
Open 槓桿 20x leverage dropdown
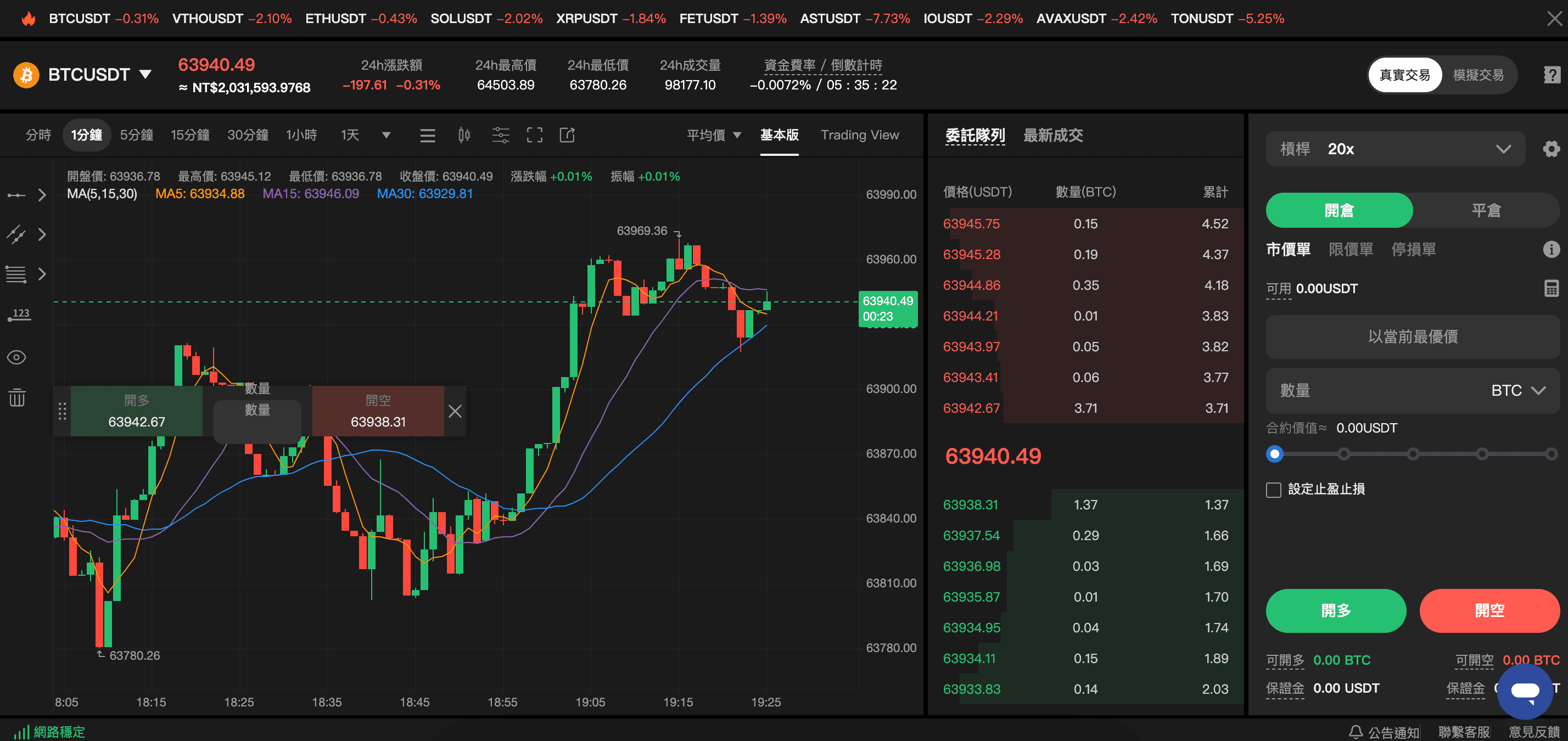[1395, 149]
